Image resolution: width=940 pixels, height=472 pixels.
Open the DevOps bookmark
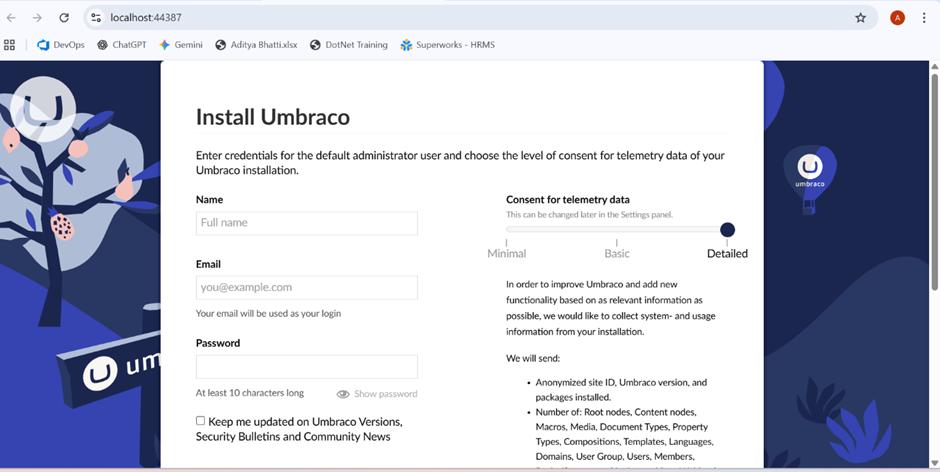[x=61, y=45]
